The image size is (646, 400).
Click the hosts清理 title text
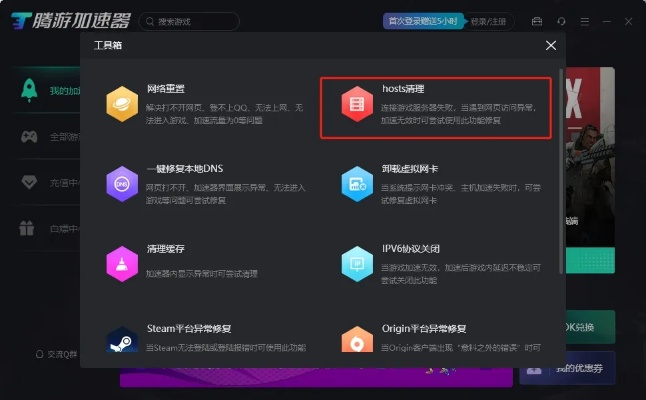point(403,89)
